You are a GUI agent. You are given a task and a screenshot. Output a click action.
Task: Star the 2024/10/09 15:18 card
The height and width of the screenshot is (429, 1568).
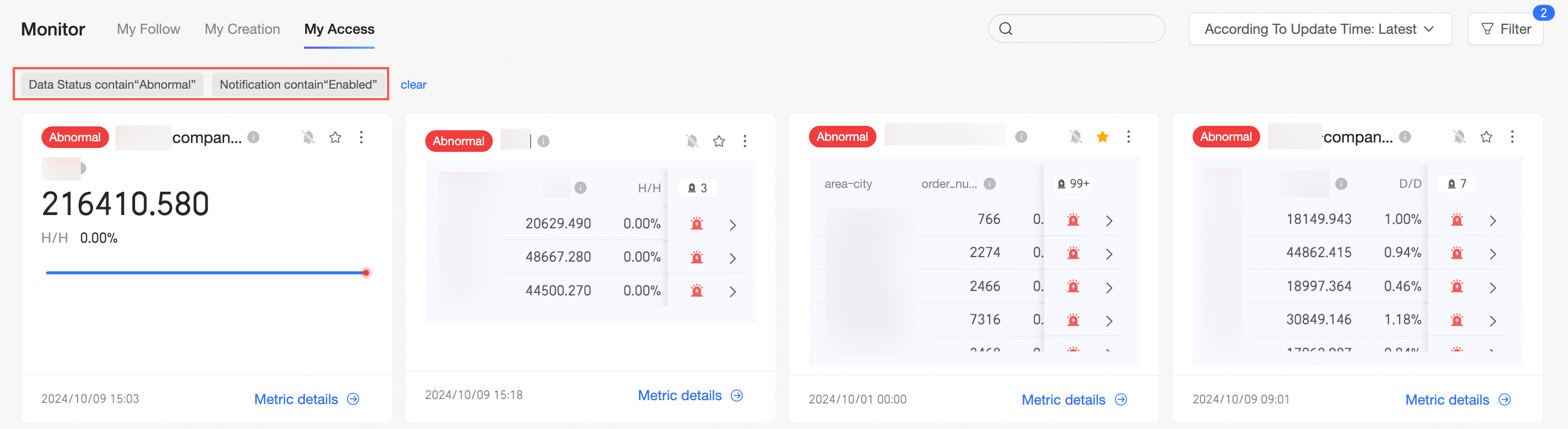point(719,141)
